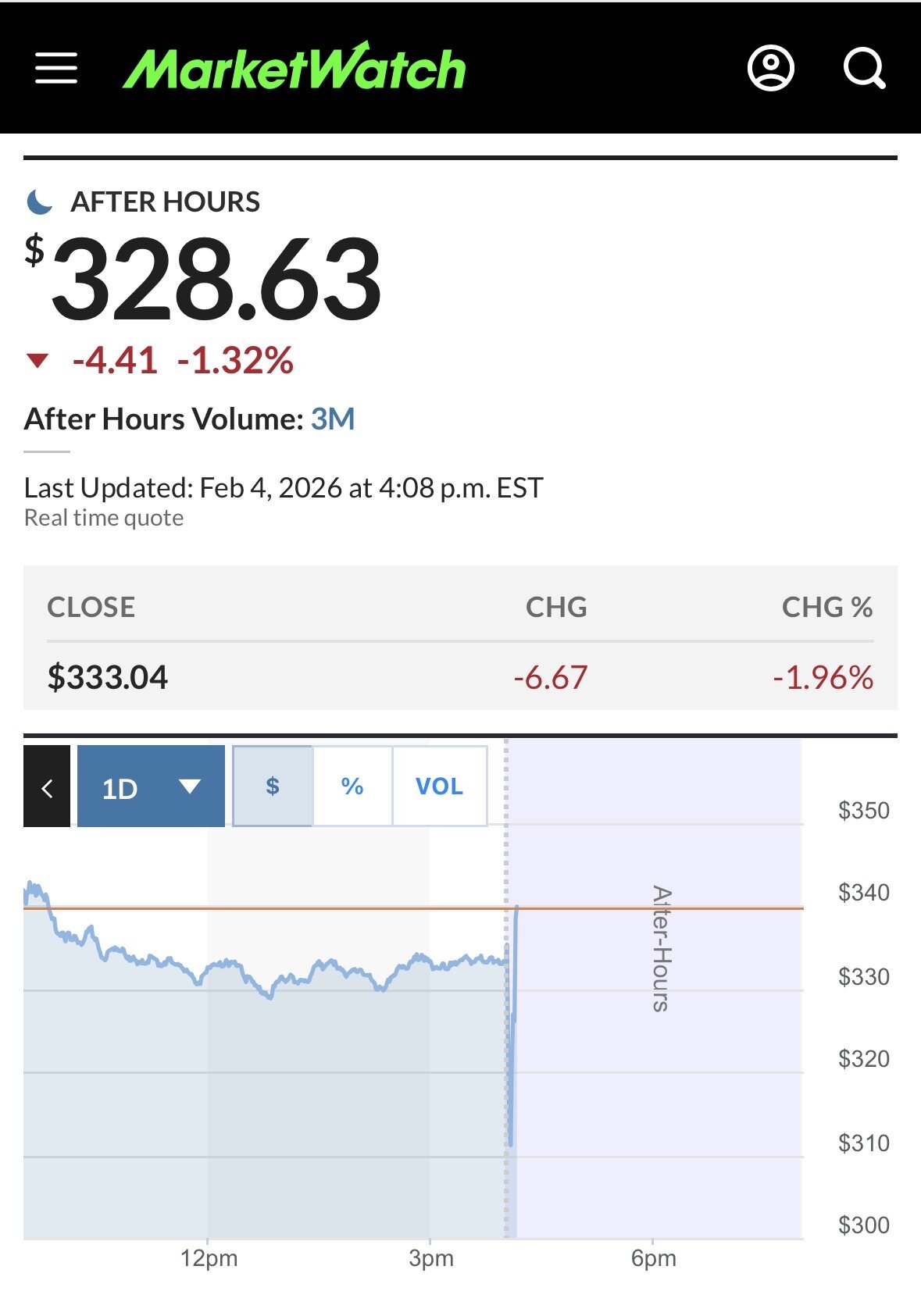Switch chart to dollar price view
This screenshot has height=1316, width=921.
click(x=273, y=786)
